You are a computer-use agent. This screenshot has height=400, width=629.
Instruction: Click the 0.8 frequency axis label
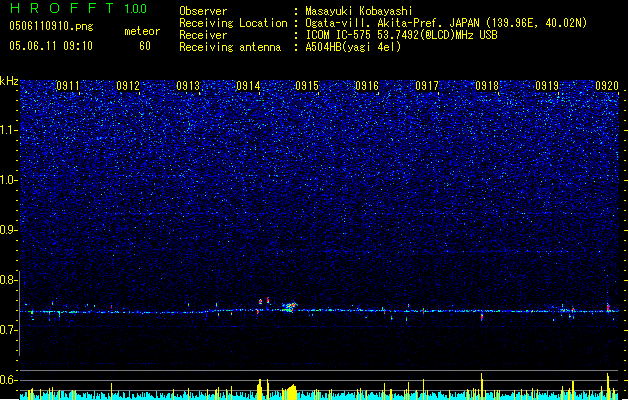[8, 280]
